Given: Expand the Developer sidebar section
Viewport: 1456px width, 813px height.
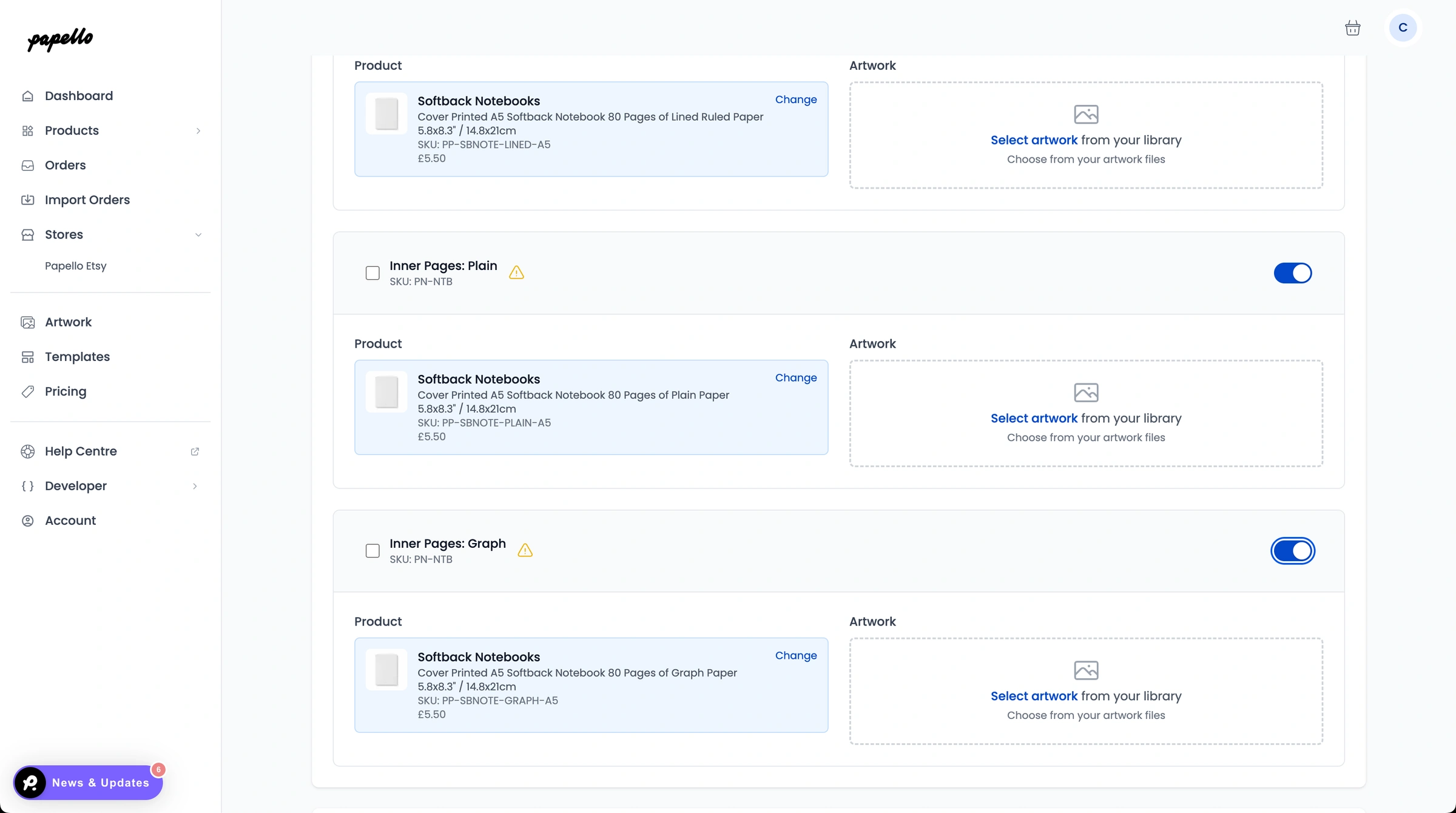Looking at the screenshot, I should point(194,486).
